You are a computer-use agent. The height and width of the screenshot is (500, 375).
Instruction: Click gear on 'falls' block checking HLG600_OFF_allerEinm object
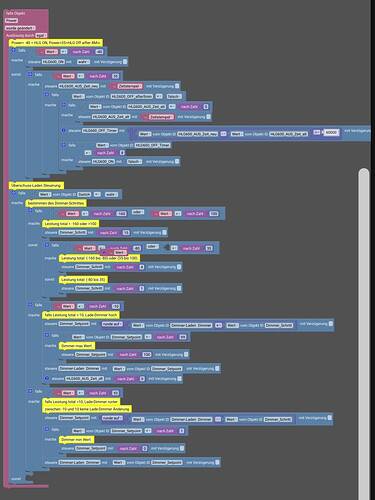click(47, 95)
